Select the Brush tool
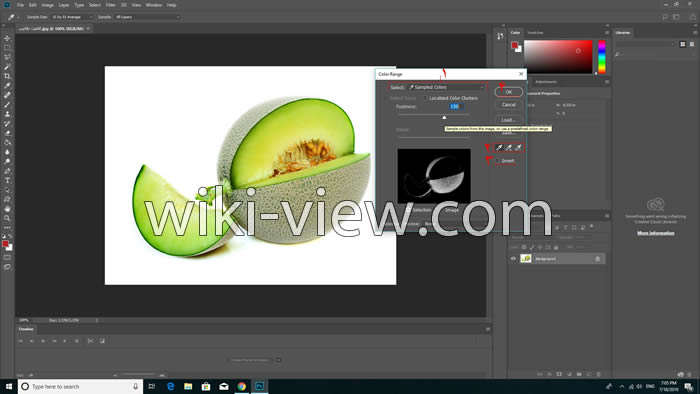Image resolution: width=700 pixels, height=394 pixels. [x=7, y=104]
